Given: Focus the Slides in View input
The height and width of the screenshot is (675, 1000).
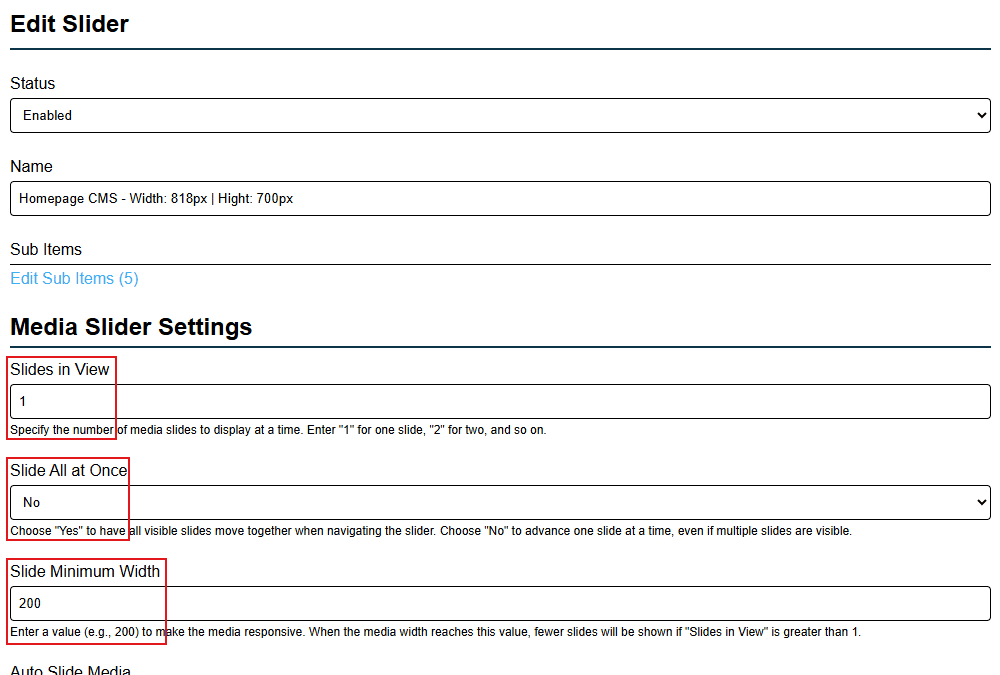Looking at the screenshot, I should click(x=500, y=401).
